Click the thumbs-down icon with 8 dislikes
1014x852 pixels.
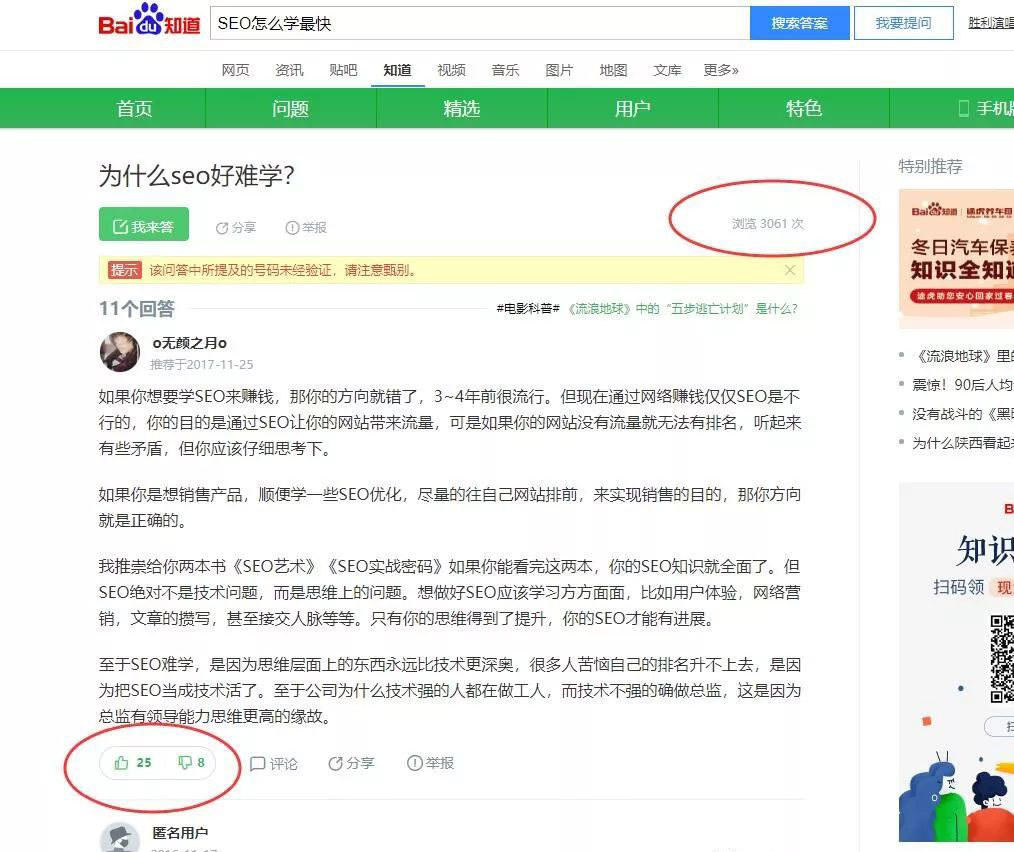pyautogui.click(x=184, y=763)
